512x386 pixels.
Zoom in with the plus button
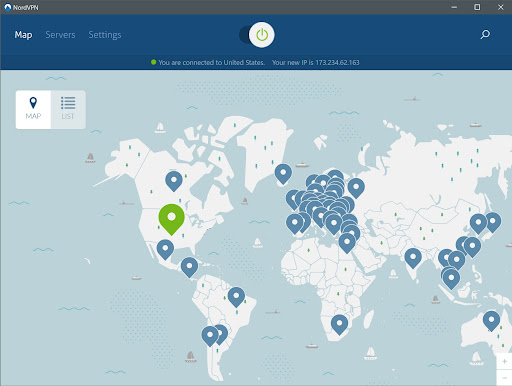pyautogui.click(x=504, y=361)
